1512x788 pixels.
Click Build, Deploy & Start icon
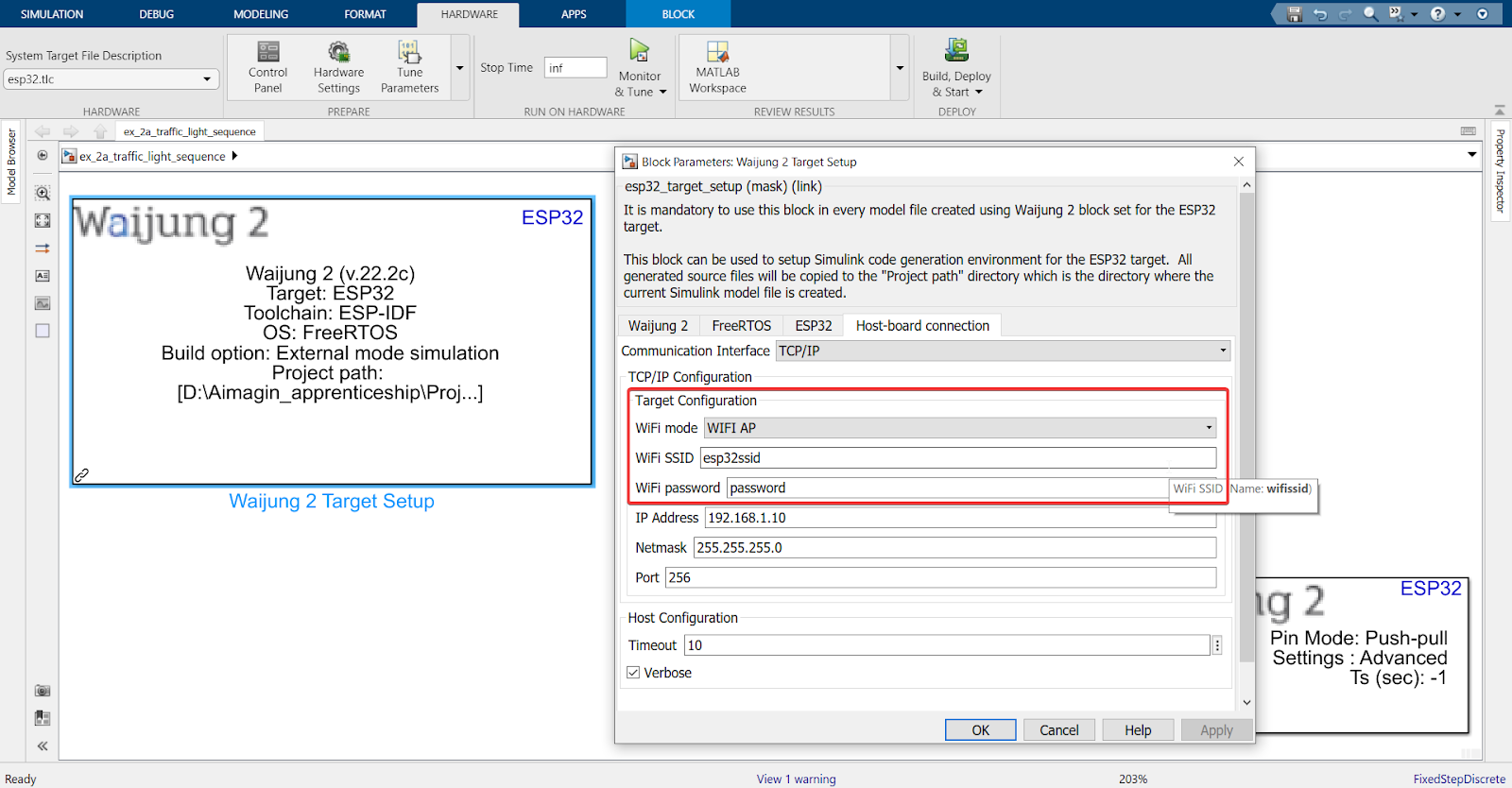tap(956, 50)
